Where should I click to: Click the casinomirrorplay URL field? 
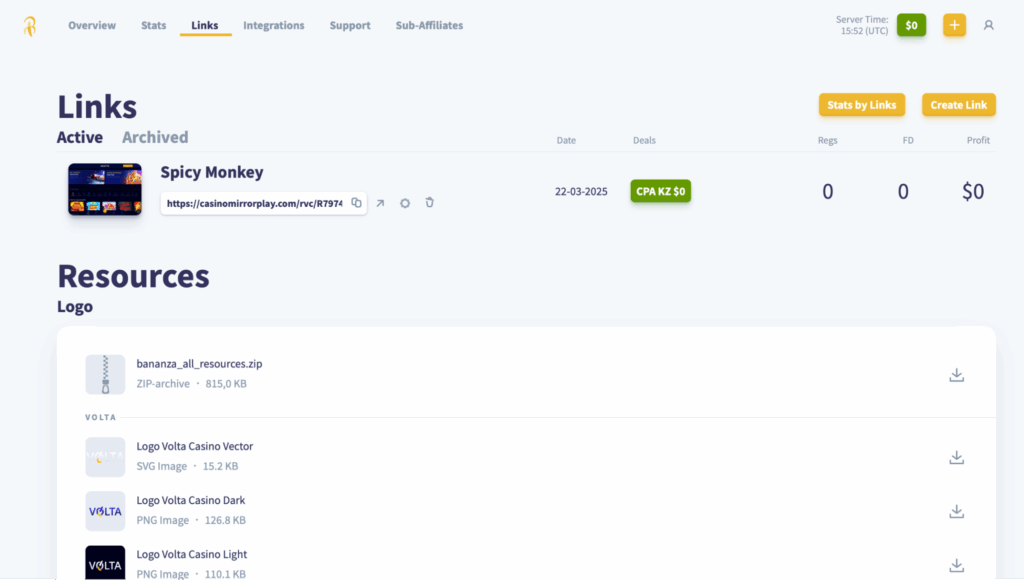tap(264, 203)
